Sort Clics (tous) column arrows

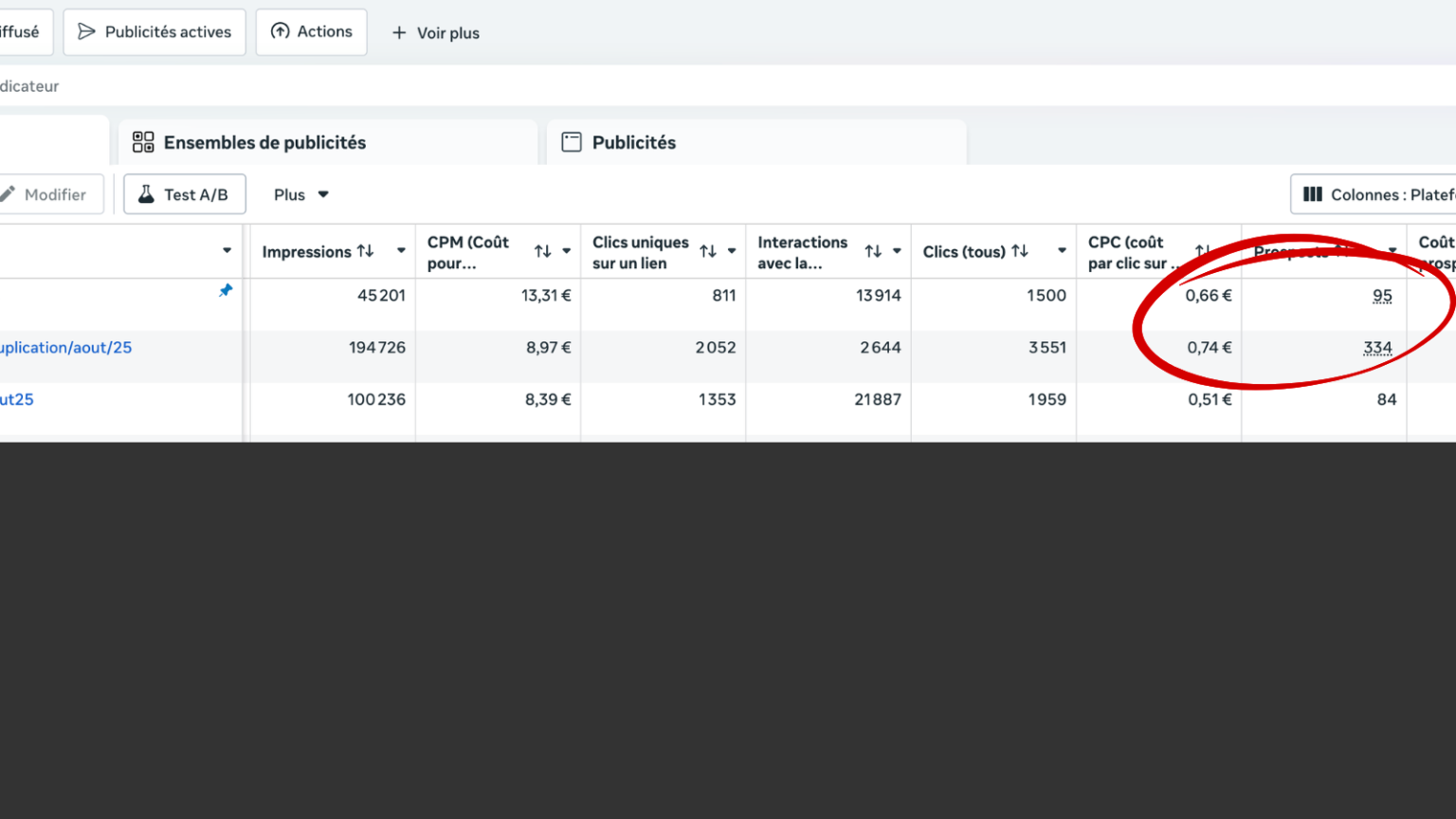[x=1020, y=251]
